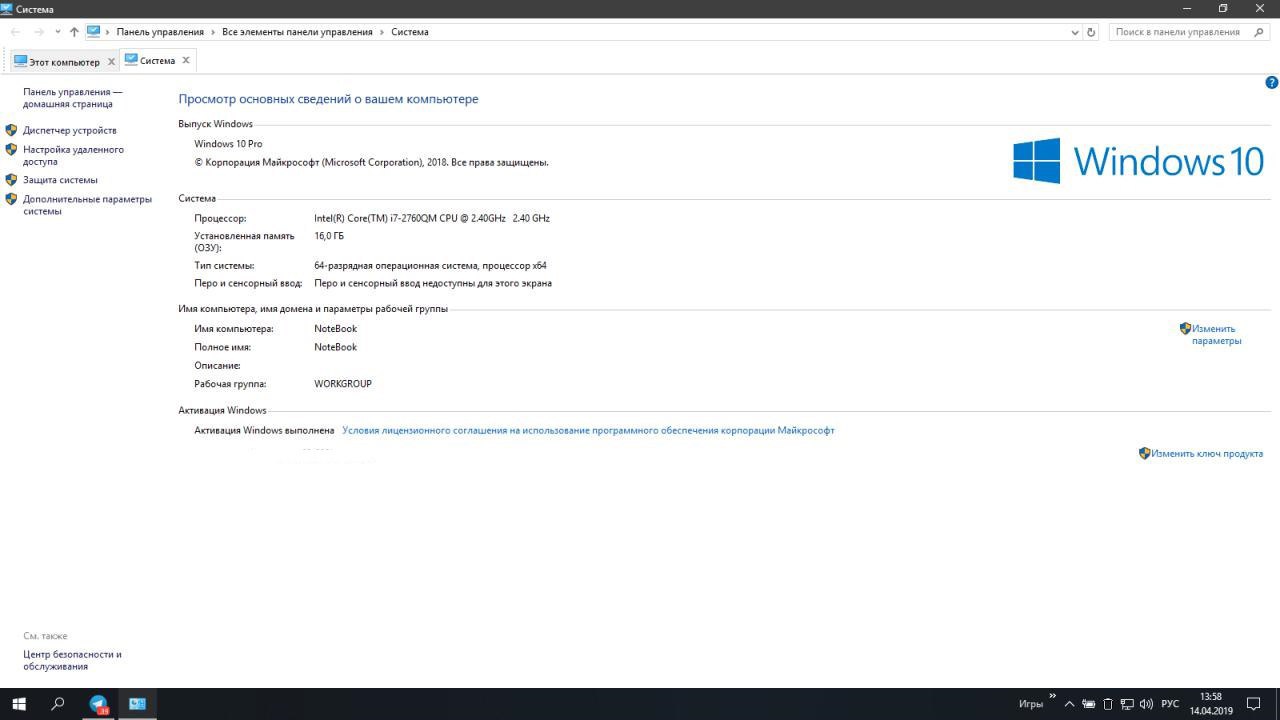Click the shield icon beside 'Диспетчер устройств'
The height and width of the screenshot is (720, 1280).
[12, 130]
